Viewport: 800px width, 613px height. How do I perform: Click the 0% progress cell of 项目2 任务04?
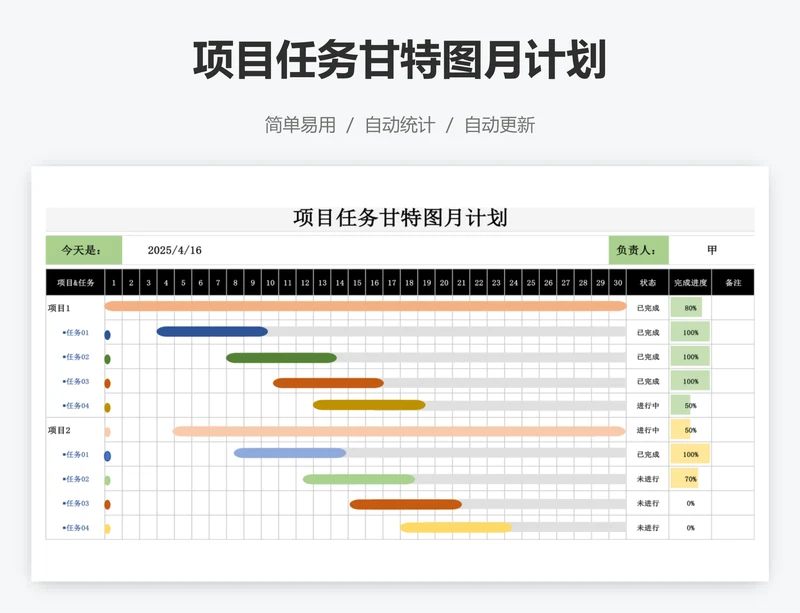(x=690, y=528)
